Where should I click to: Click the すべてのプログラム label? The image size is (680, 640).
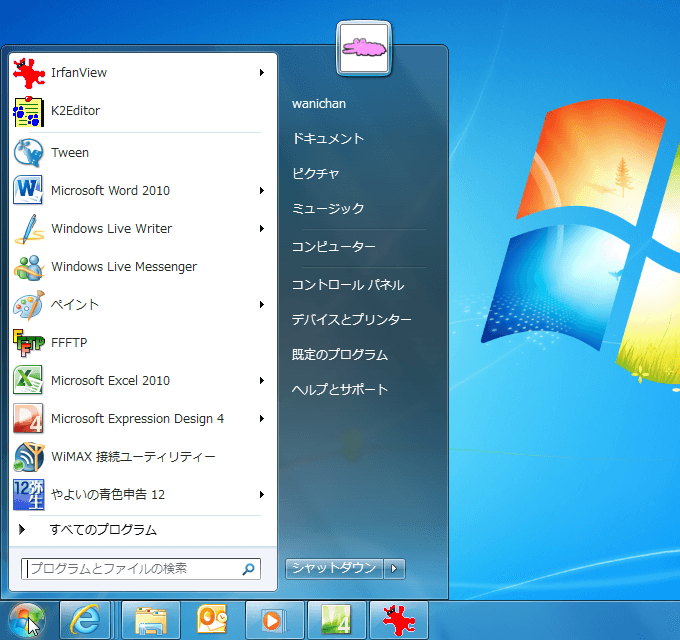(x=103, y=529)
